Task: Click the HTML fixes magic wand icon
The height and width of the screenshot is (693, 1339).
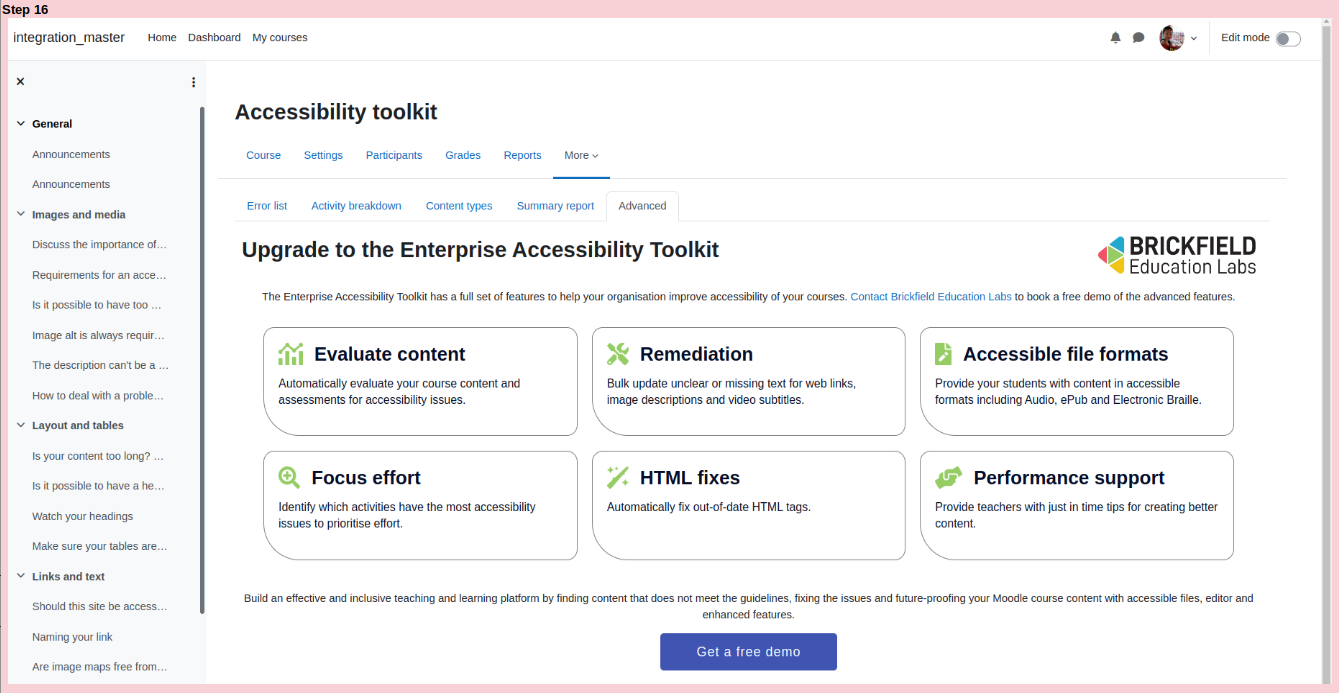Action: (x=618, y=478)
